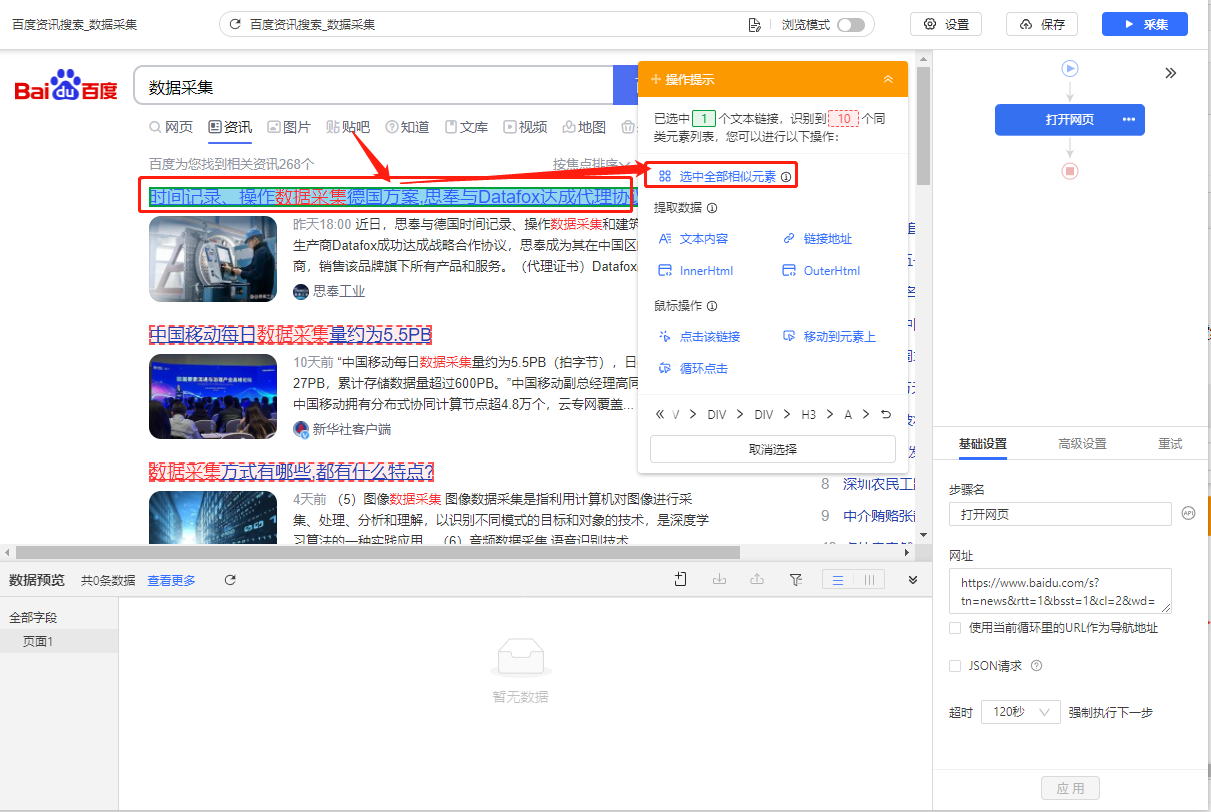This screenshot has height=812, width=1211.
Task: Collapse the 操作提示 panel with the double-up chevron
Action: click(888, 79)
